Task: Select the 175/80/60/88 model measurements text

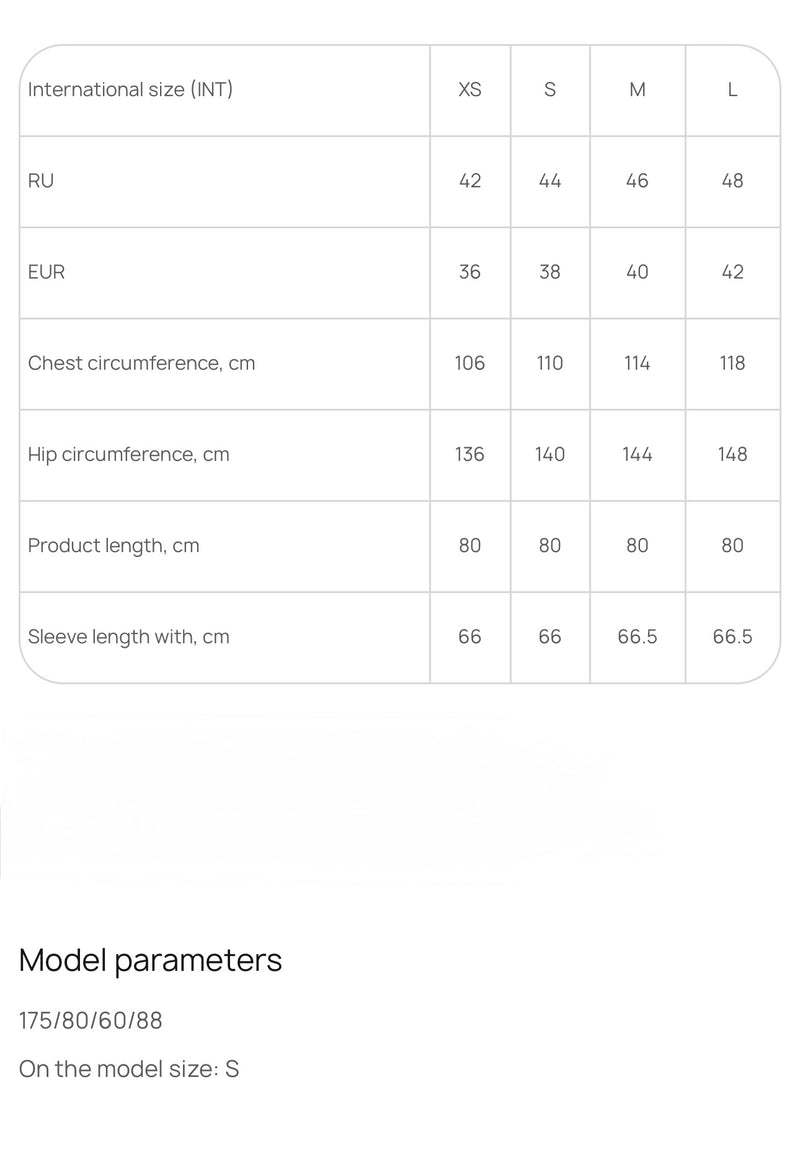Action: tap(90, 1021)
